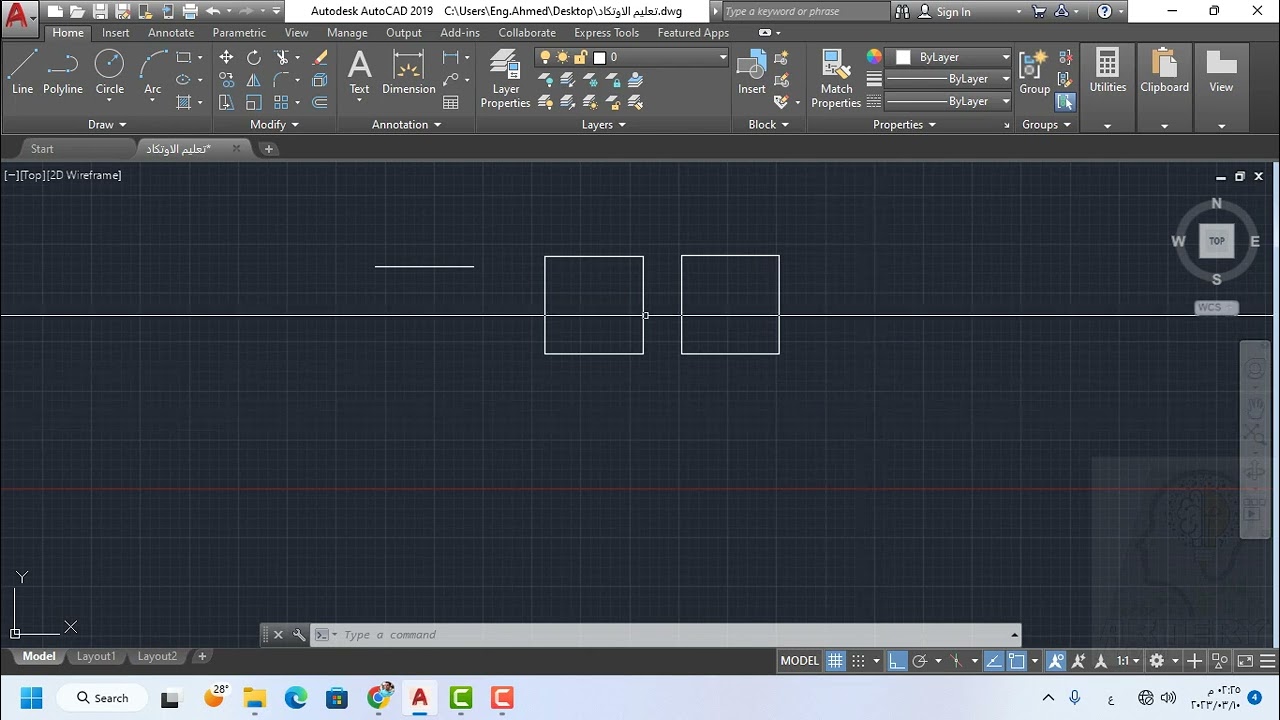Open the layer selection dropdown

[x=632, y=58]
